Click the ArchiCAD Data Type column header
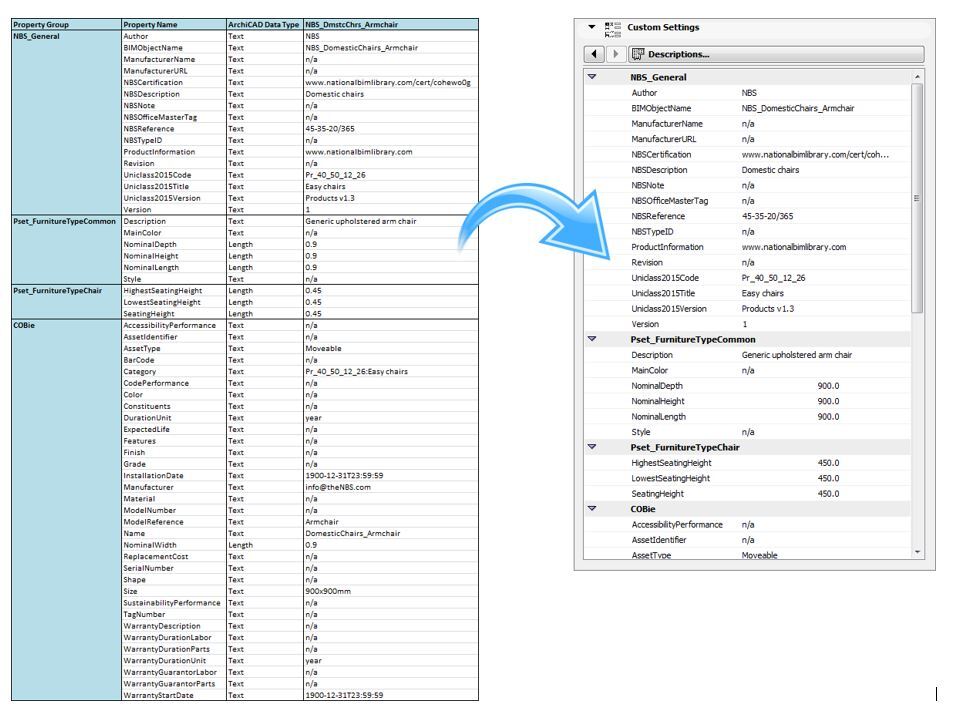953x711 pixels. [x=264, y=25]
